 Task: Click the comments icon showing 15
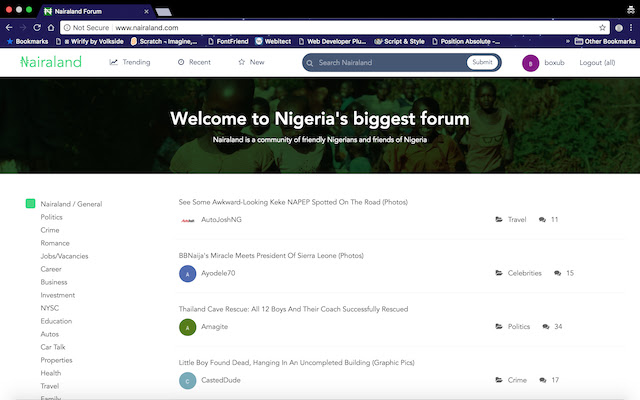click(x=558, y=273)
